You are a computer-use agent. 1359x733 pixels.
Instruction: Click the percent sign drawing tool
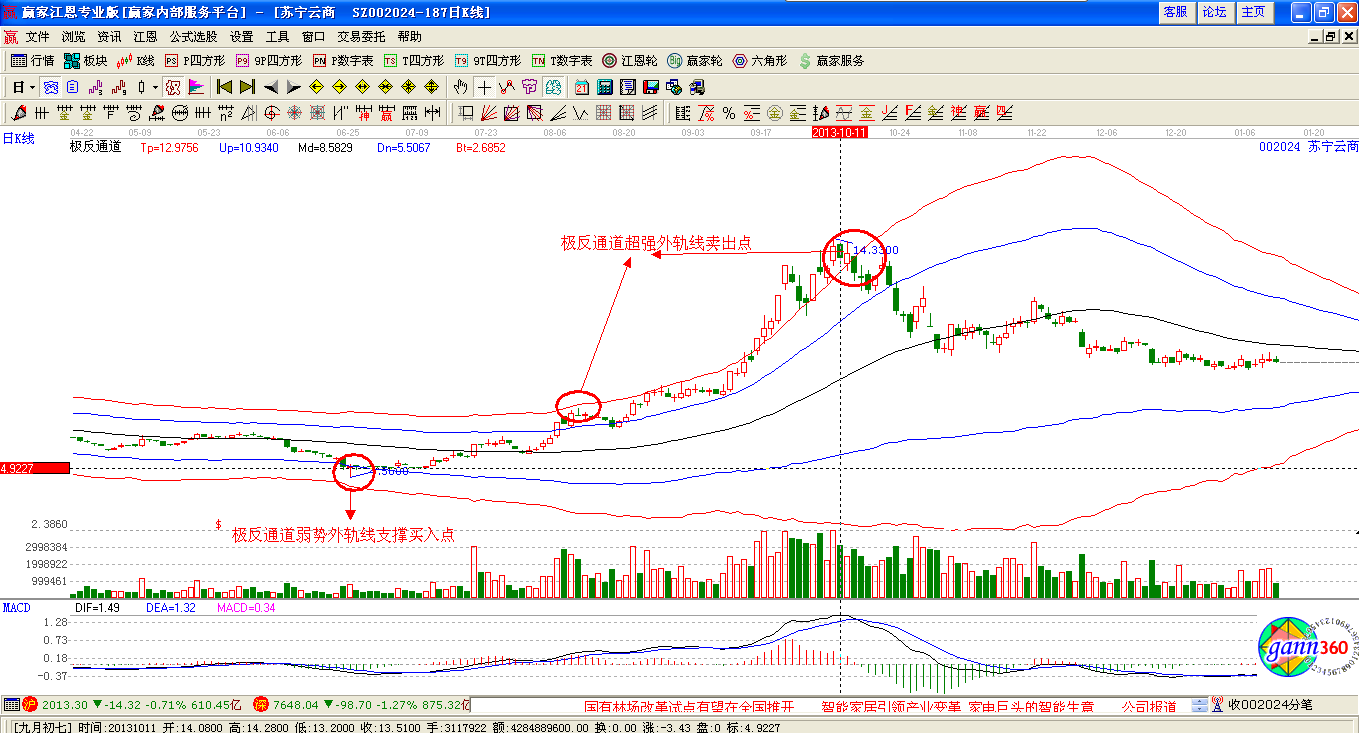pyautogui.click(x=729, y=113)
